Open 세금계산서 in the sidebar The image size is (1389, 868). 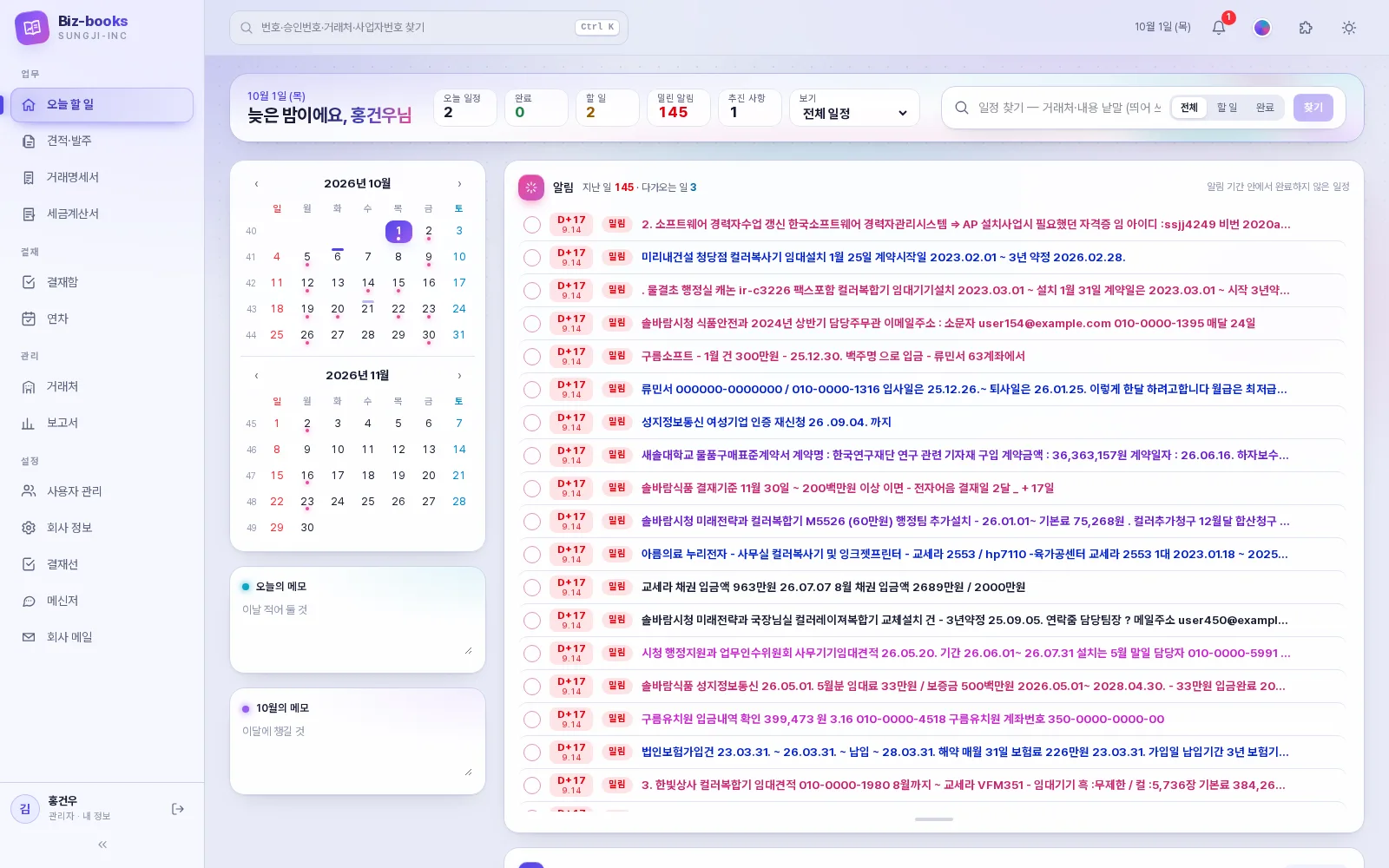coord(102,214)
